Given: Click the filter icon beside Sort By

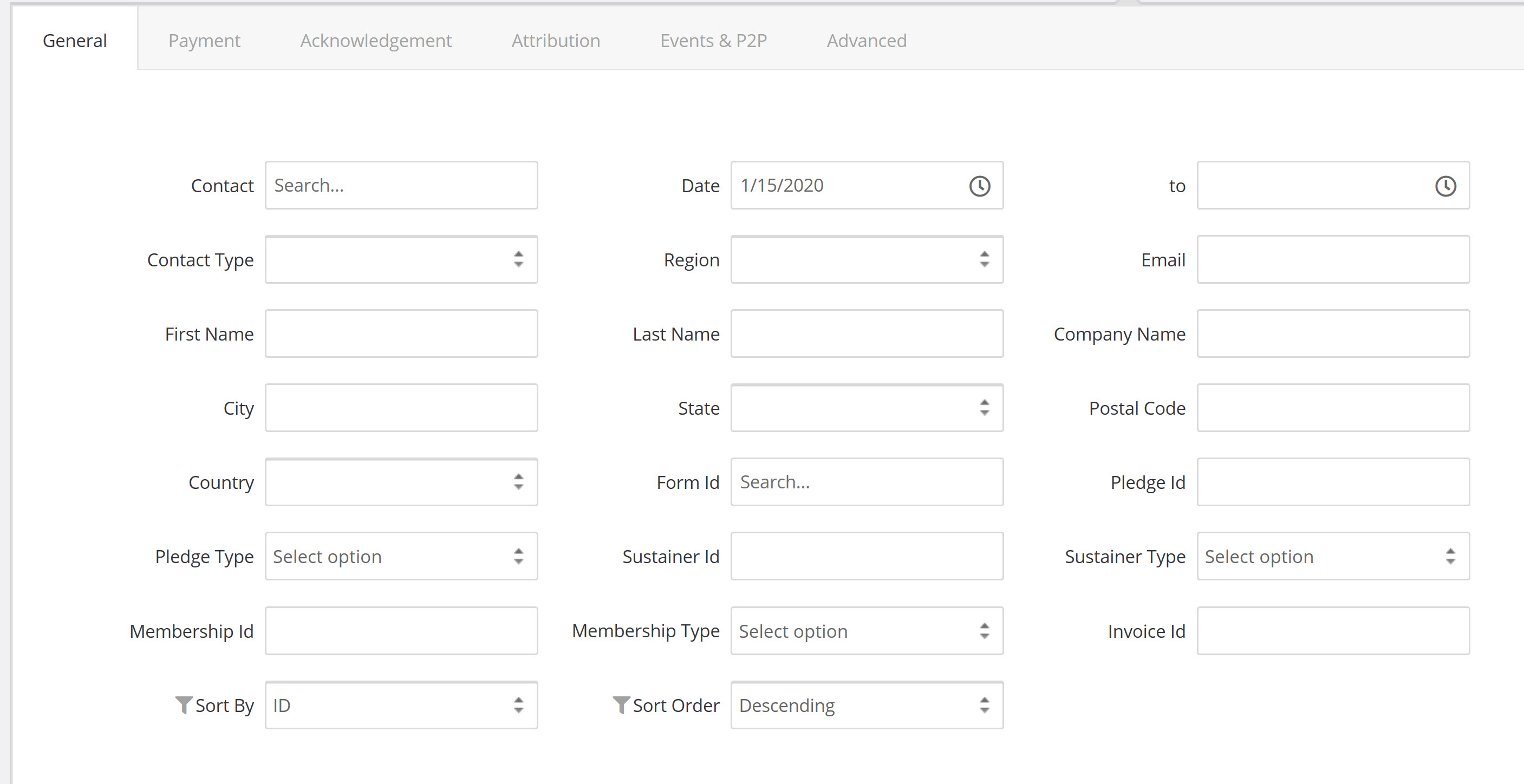Looking at the screenshot, I should 184,705.
